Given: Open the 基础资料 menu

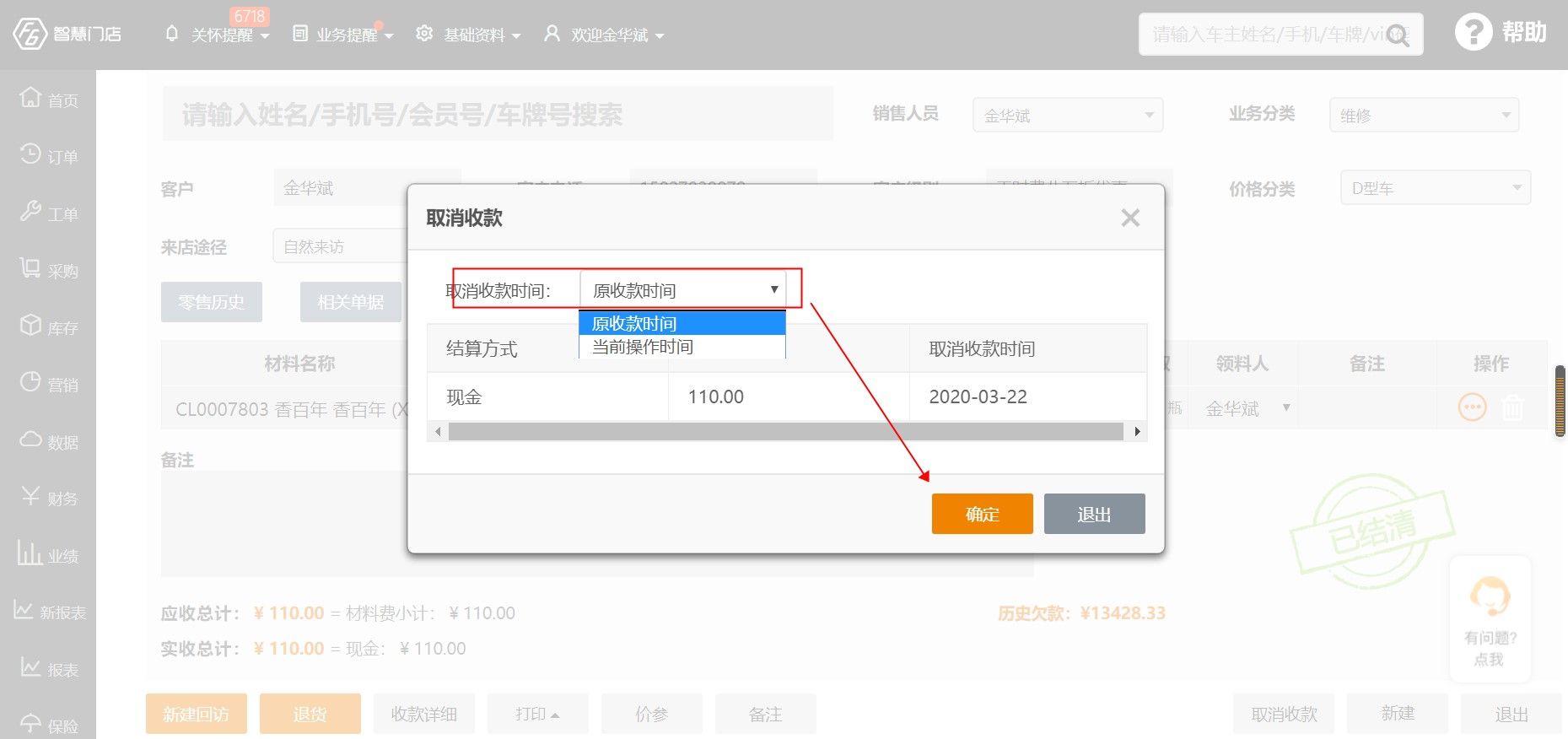Looking at the screenshot, I should tap(482, 35).
